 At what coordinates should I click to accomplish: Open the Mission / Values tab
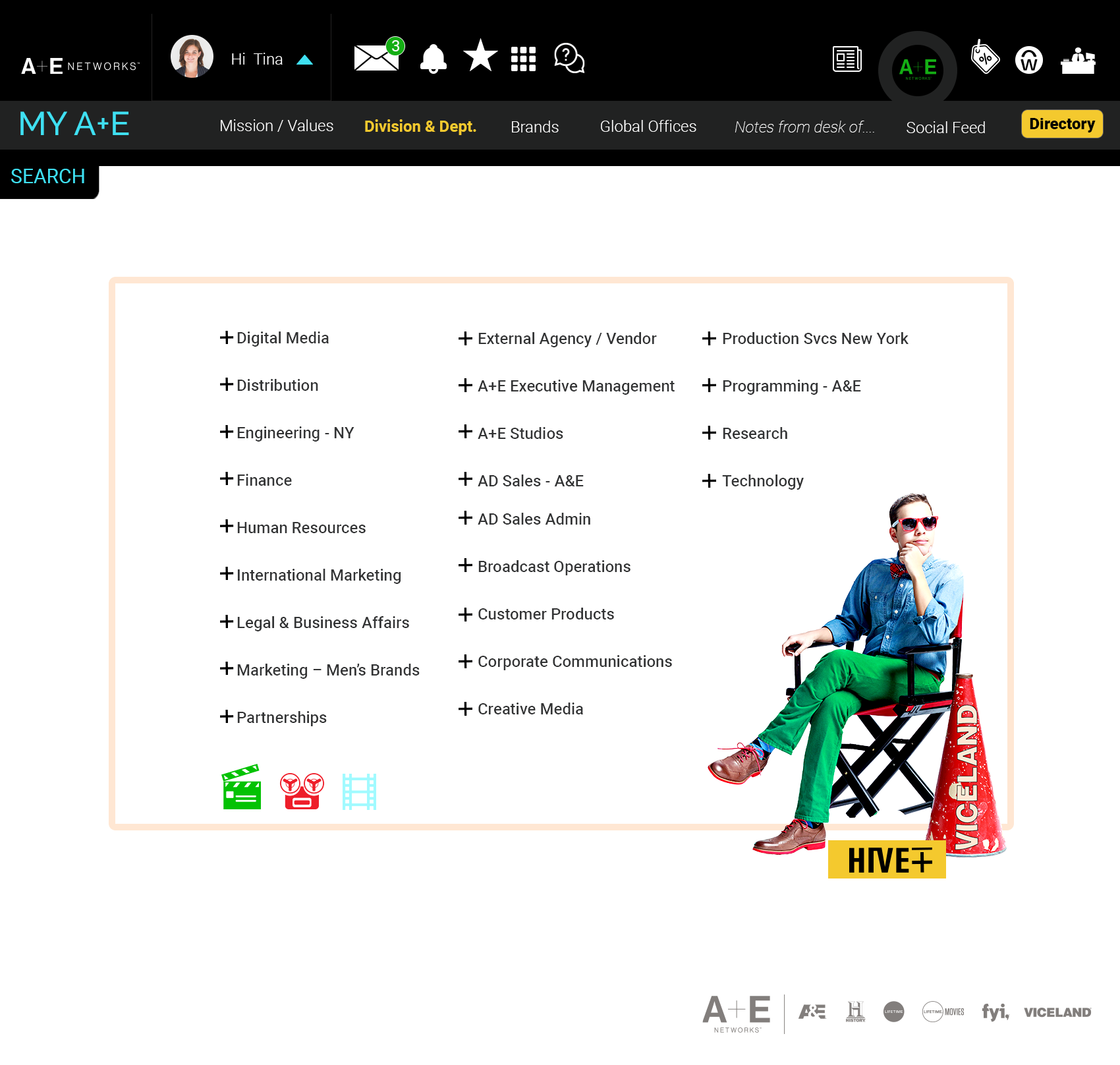(277, 126)
